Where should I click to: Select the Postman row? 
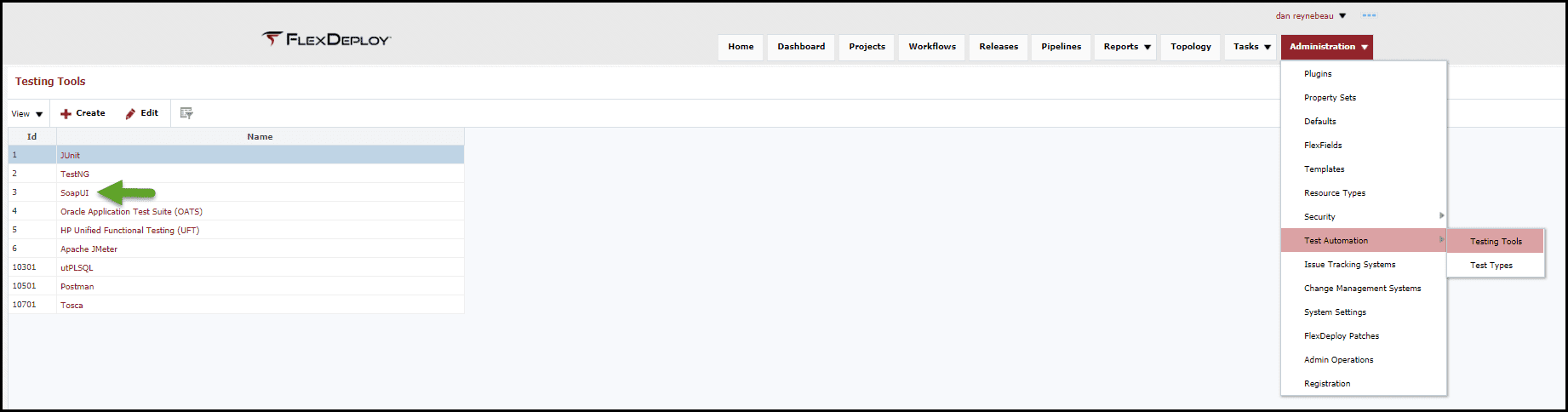click(237, 286)
